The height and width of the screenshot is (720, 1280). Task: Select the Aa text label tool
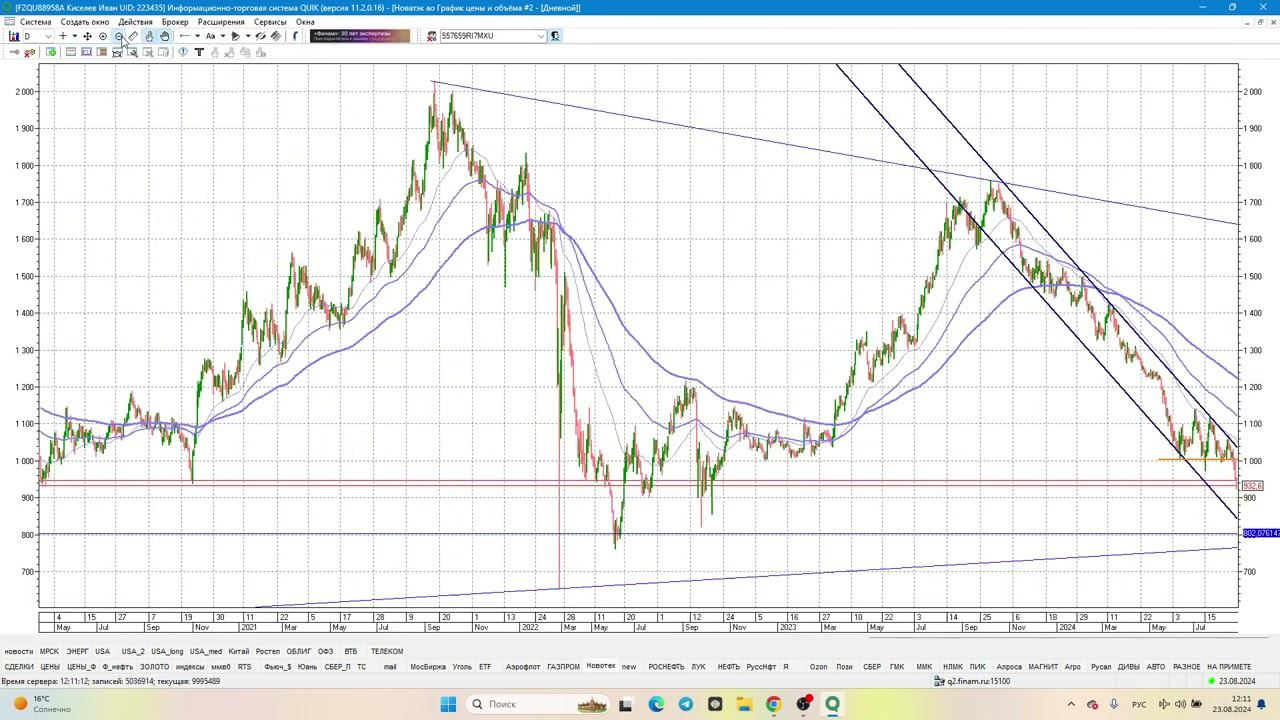(210, 36)
